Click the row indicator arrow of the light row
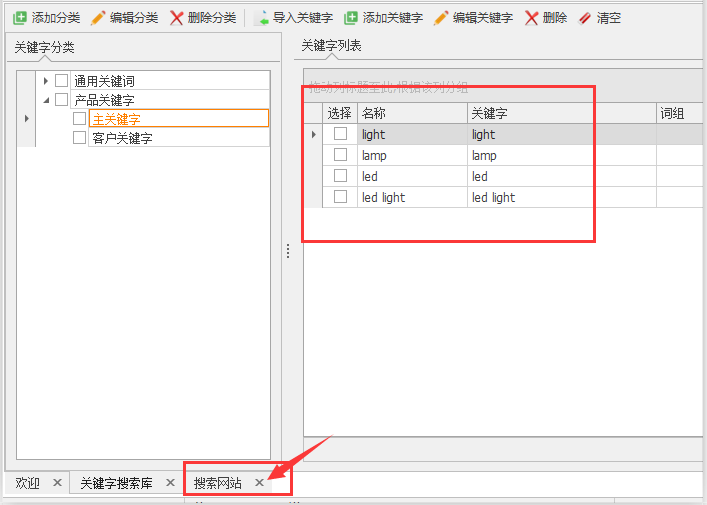This screenshot has width=707, height=505. 314,134
